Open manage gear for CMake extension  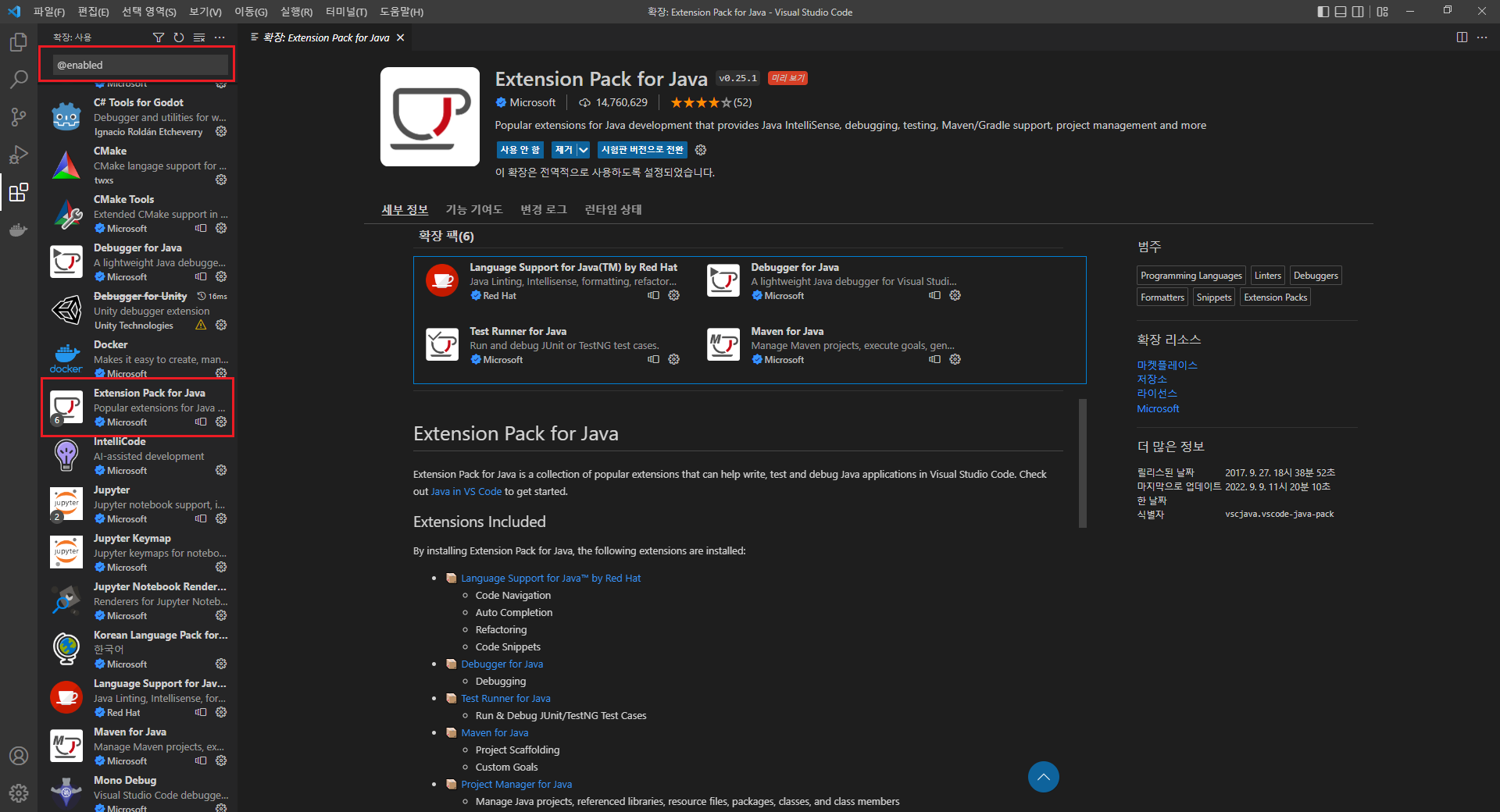click(x=221, y=180)
